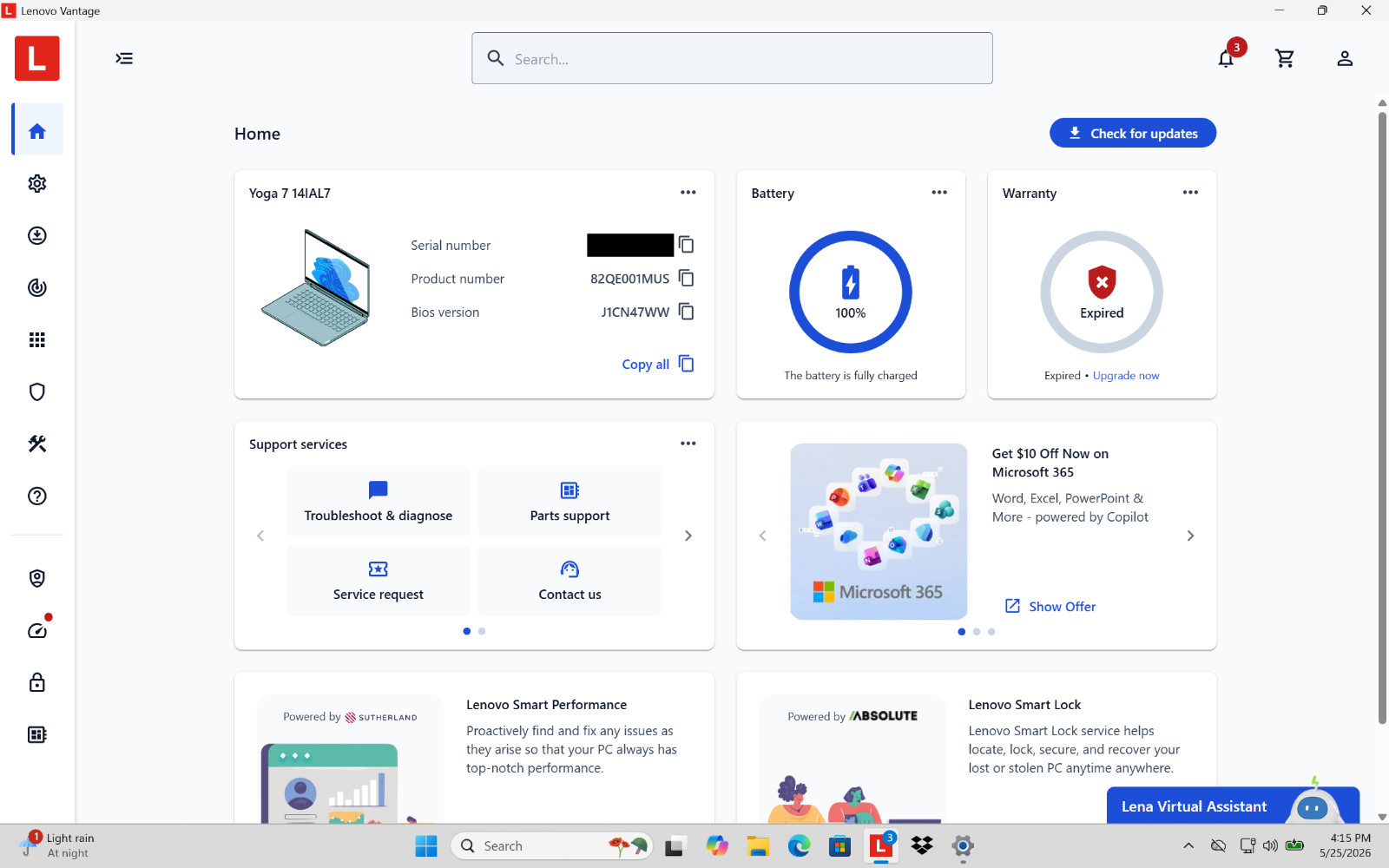Open Parts support
The height and width of the screenshot is (868, 1389).
tap(569, 502)
